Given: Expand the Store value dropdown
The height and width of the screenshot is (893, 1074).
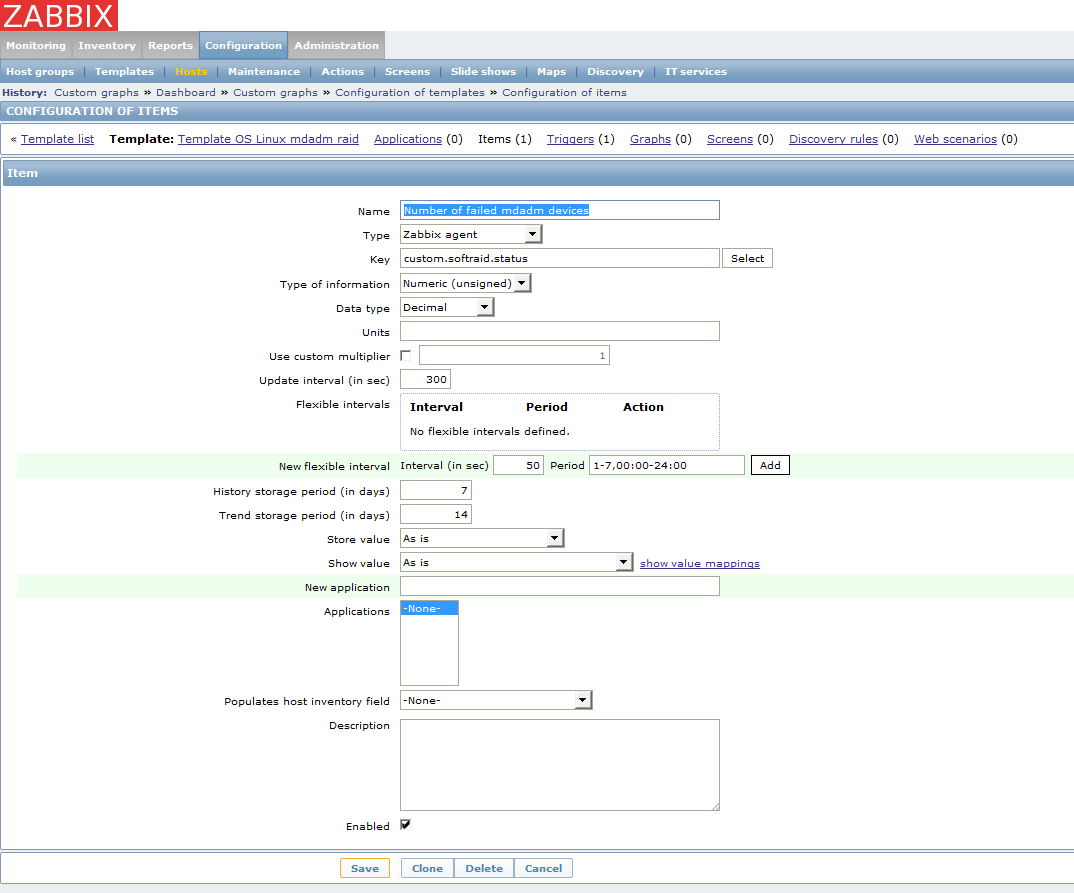Looking at the screenshot, I should (482, 538).
